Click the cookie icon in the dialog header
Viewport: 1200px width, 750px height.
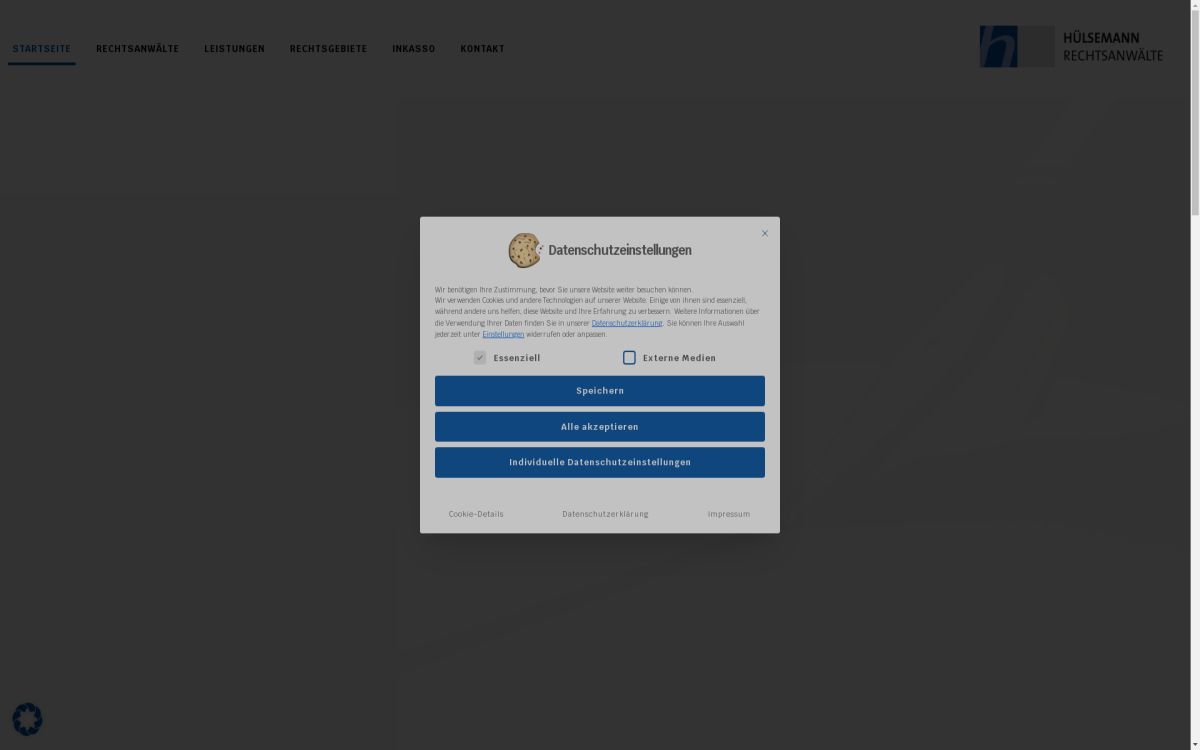point(524,250)
